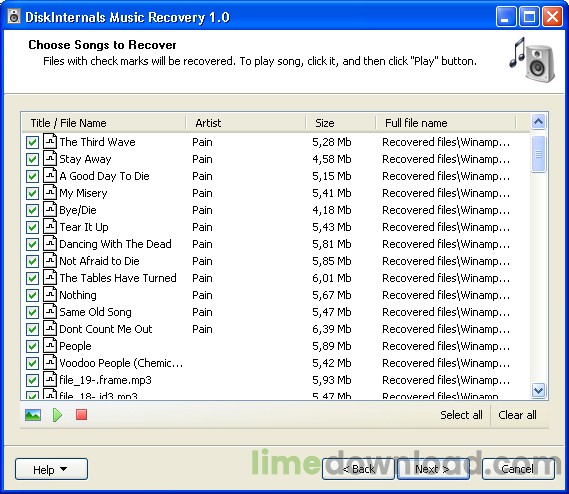Toggle checkbox for A Good Day To Die
This screenshot has width=569, height=494.
pyautogui.click(x=32, y=176)
